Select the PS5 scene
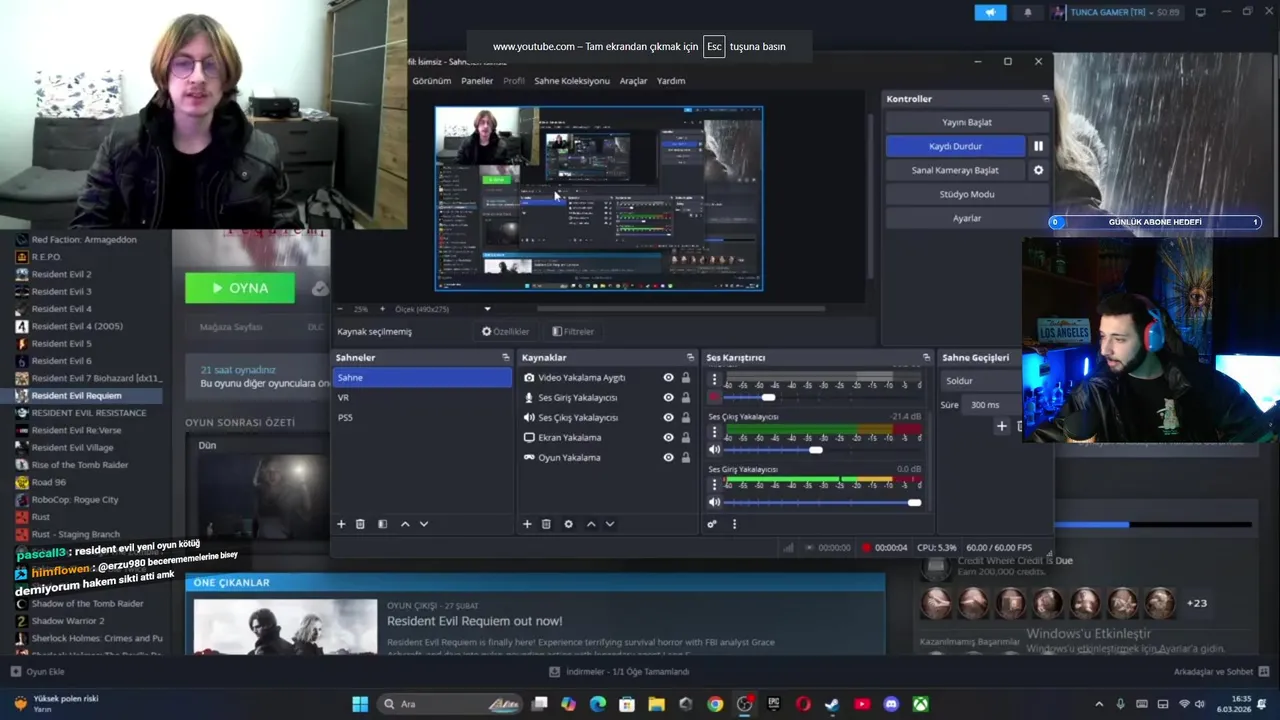1280x720 pixels. click(x=422, y=418)
